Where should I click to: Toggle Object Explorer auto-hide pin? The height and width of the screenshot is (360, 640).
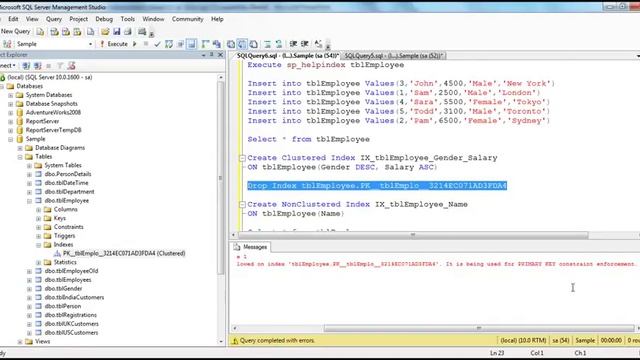click(212, 55)
